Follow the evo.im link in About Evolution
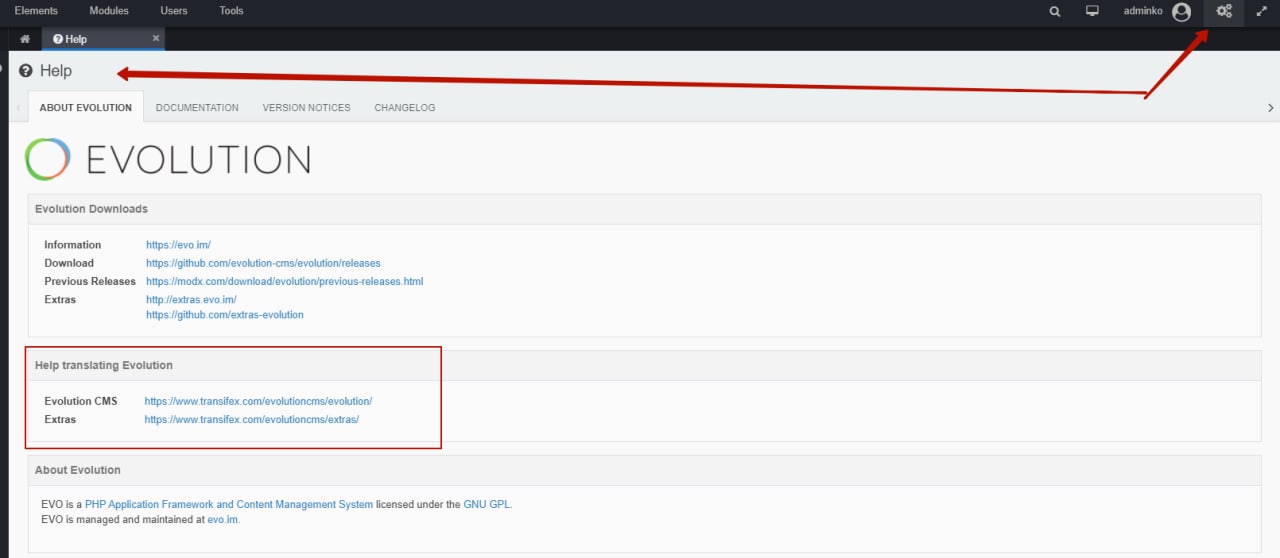The height and width of the screenshot is (558, 1280). tap(223, 520)
